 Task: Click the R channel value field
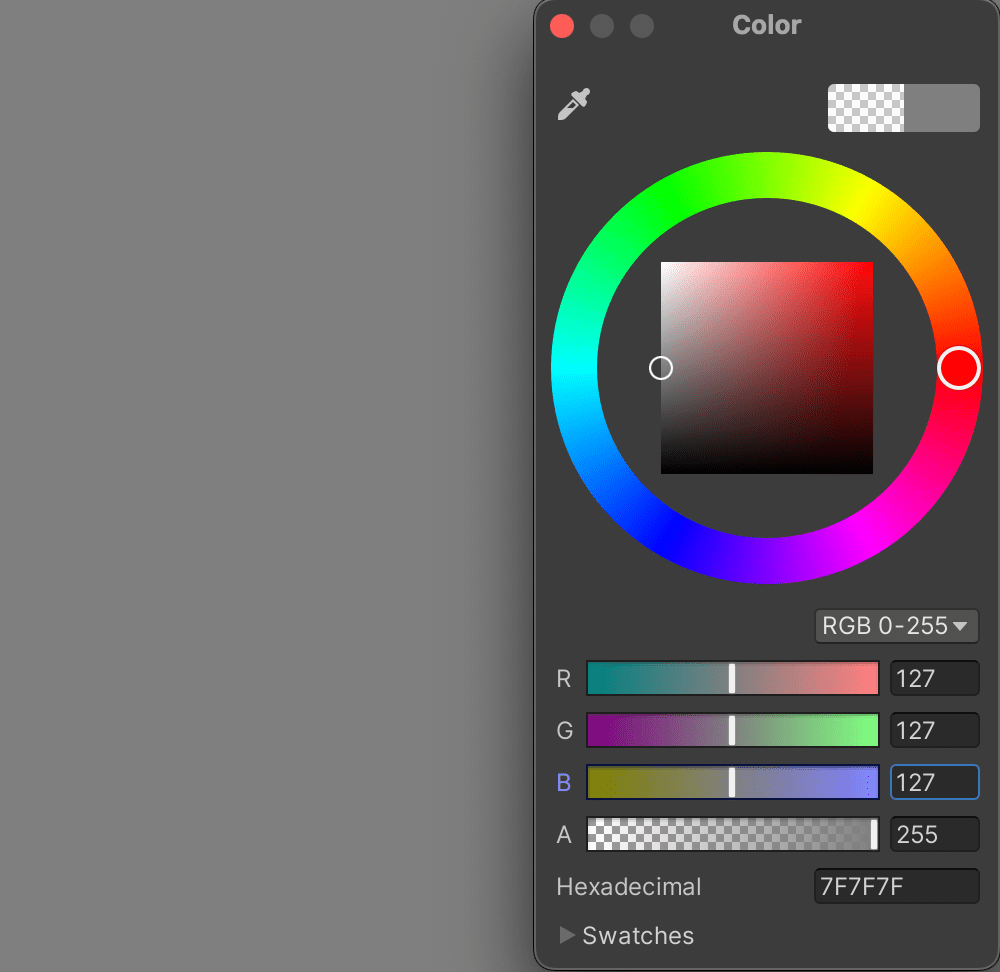[x=934, y=679]
